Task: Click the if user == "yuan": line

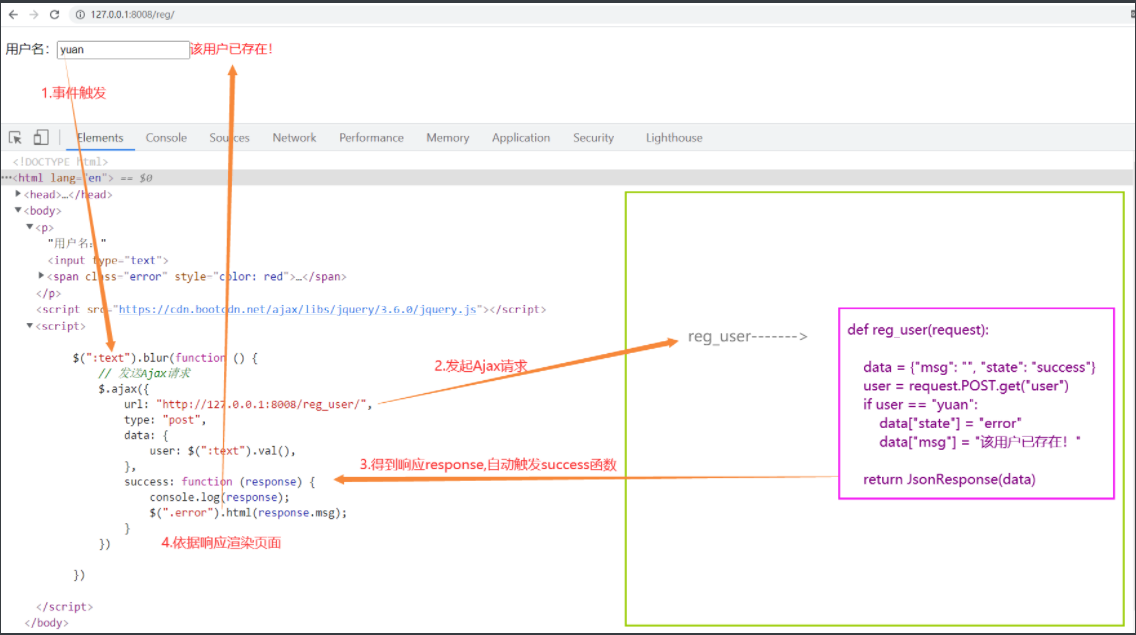Action: coord(920,404)
